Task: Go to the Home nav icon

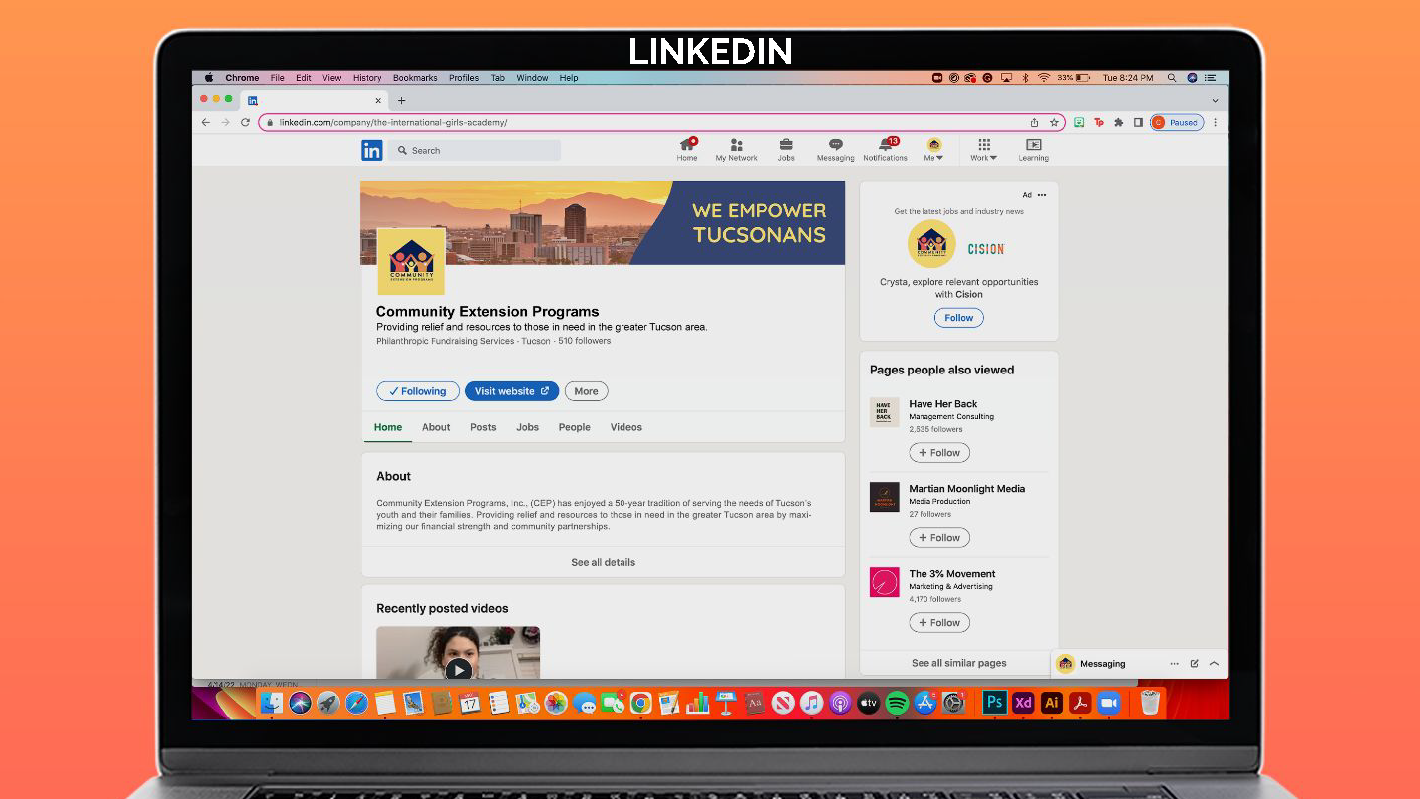Action: [x=687, y=150]
